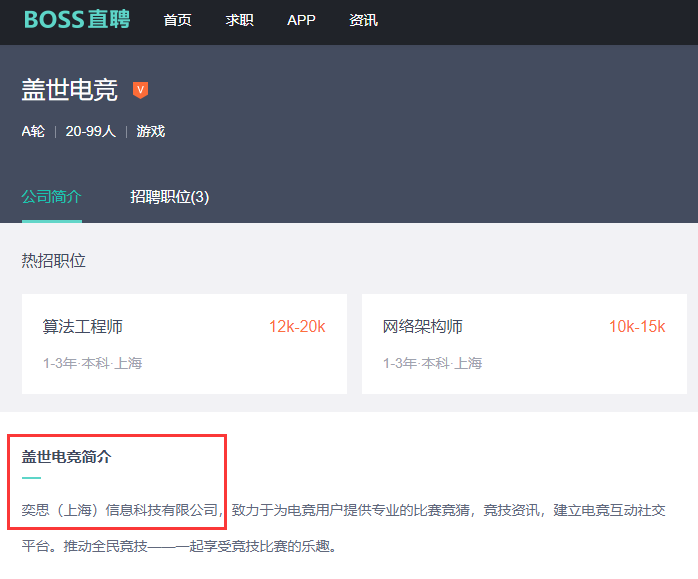The image size is (698, 579).
Task: Click the 游戏 industry label
Action: tap(151, 131)
